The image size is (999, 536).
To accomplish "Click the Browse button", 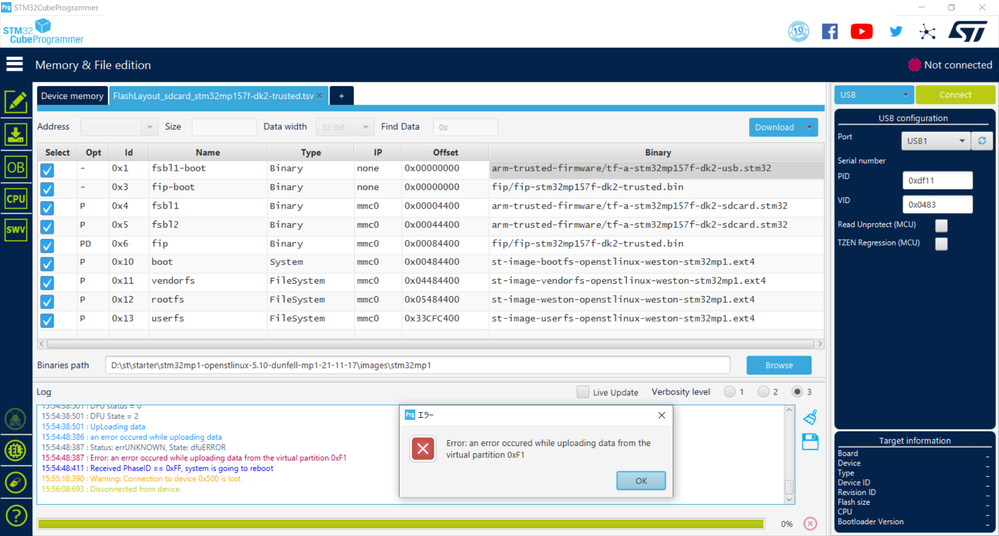I will pyautogui.click(x=779, y=365).
